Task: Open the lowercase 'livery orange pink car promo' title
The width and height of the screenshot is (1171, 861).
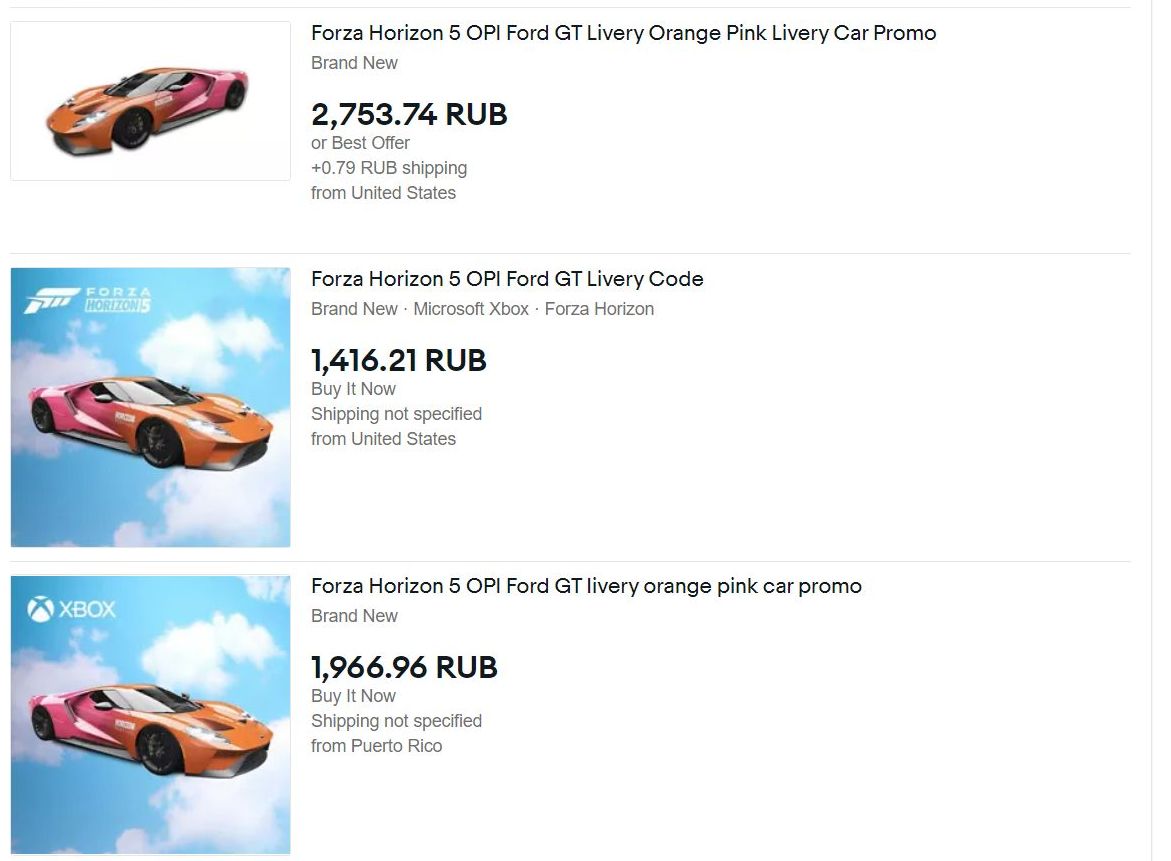Action: 586,586
